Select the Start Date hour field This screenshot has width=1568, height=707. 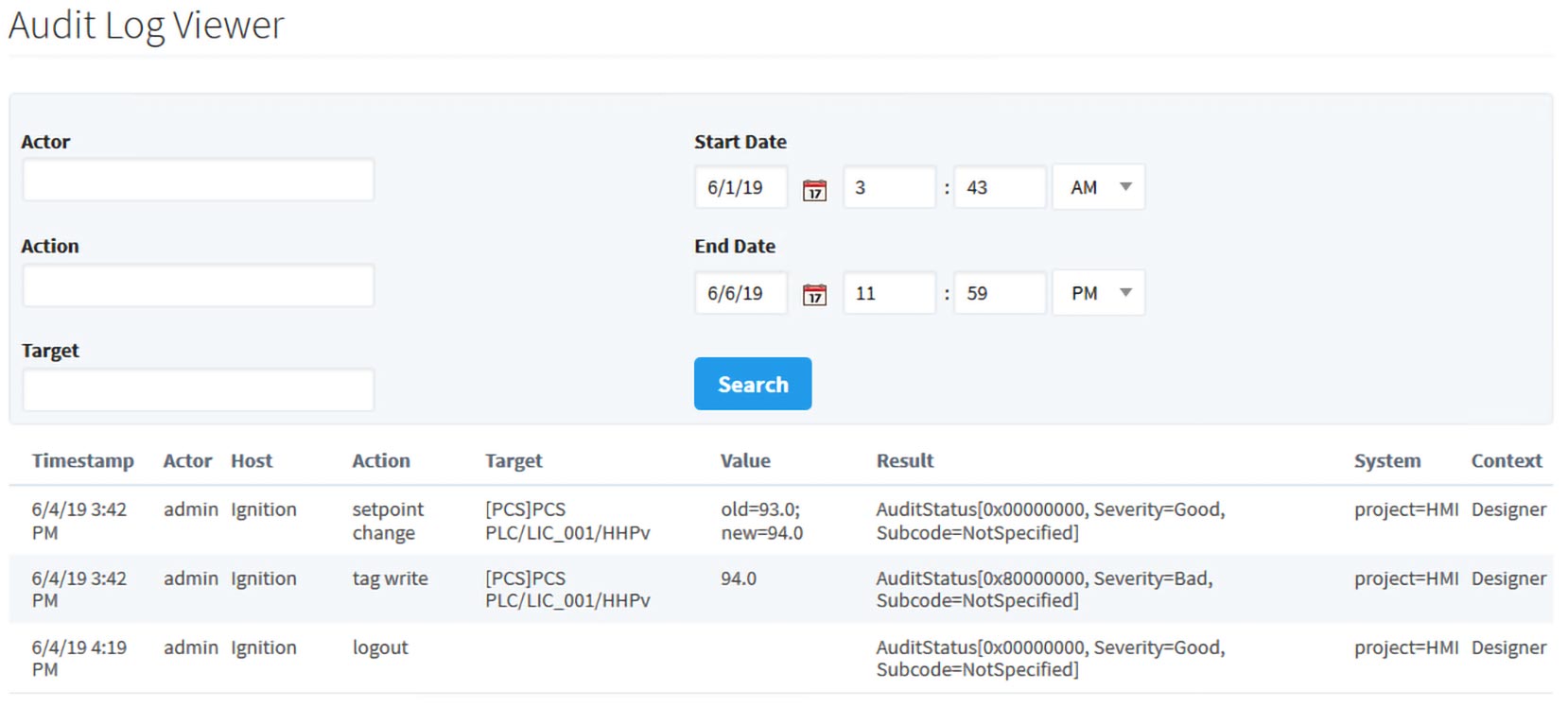[889, 187]
